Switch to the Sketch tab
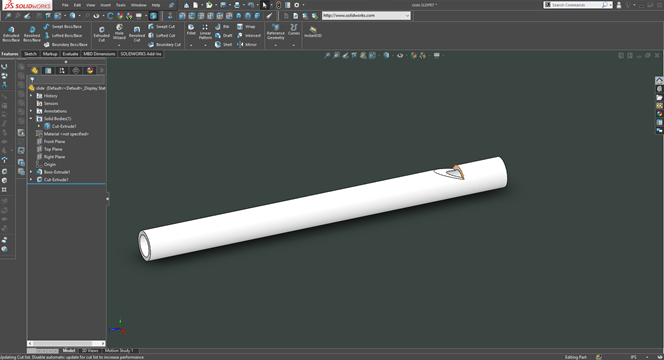664x360 pixels. coord(30,54)
